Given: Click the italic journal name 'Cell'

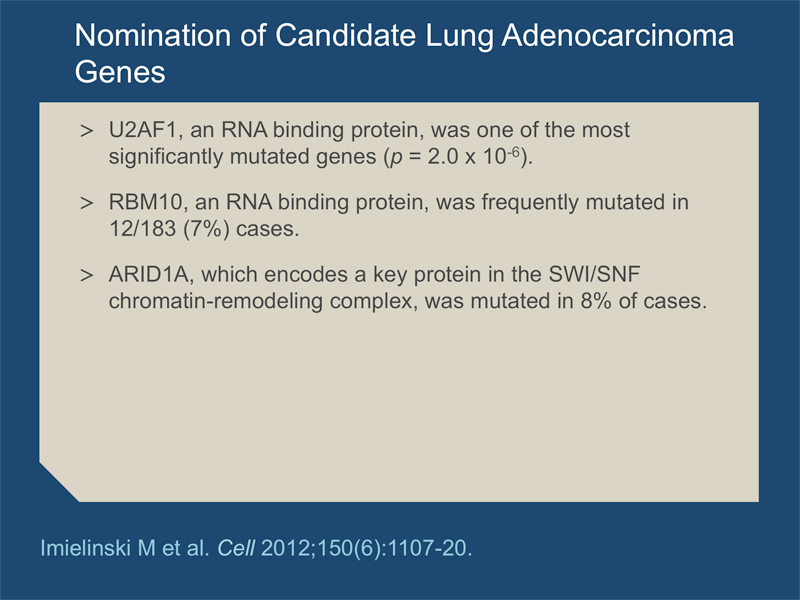Looking at the screenshot, I should (x=236, y=548).
